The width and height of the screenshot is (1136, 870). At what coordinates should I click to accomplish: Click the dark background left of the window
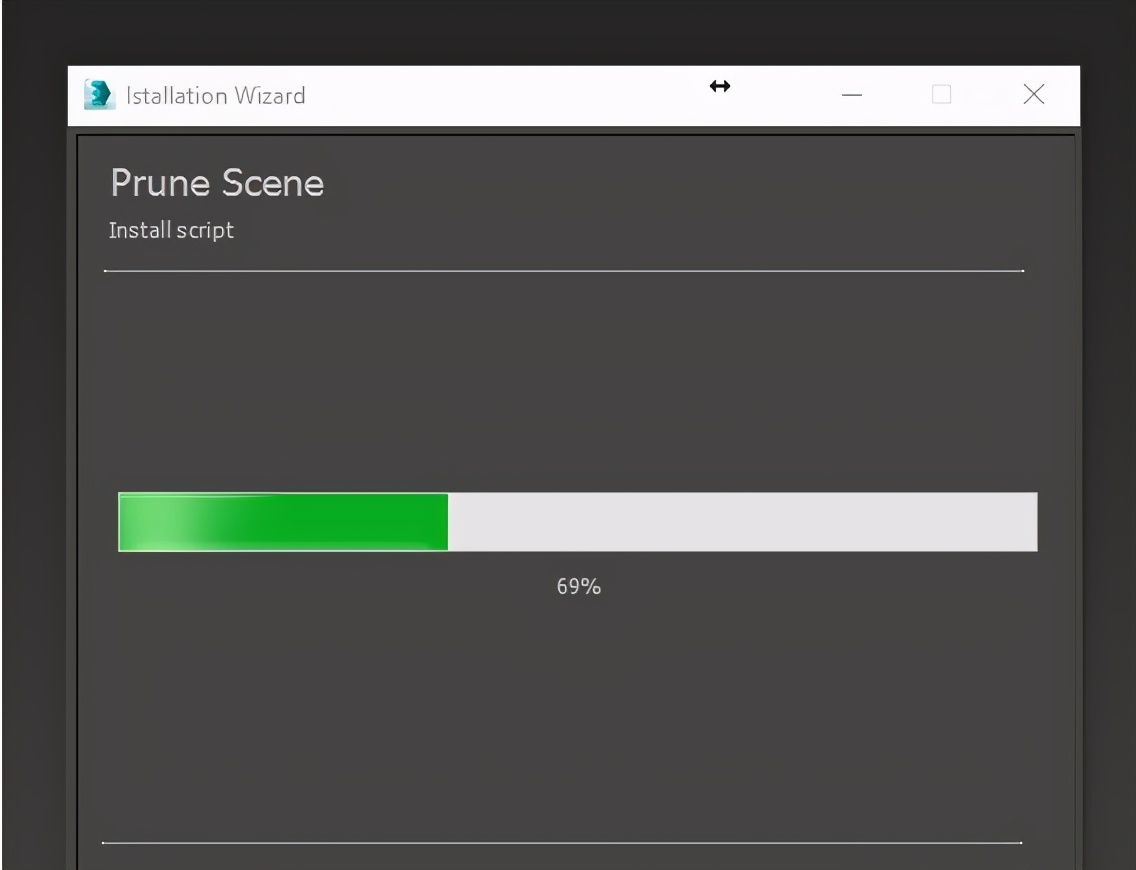point(33,450)
